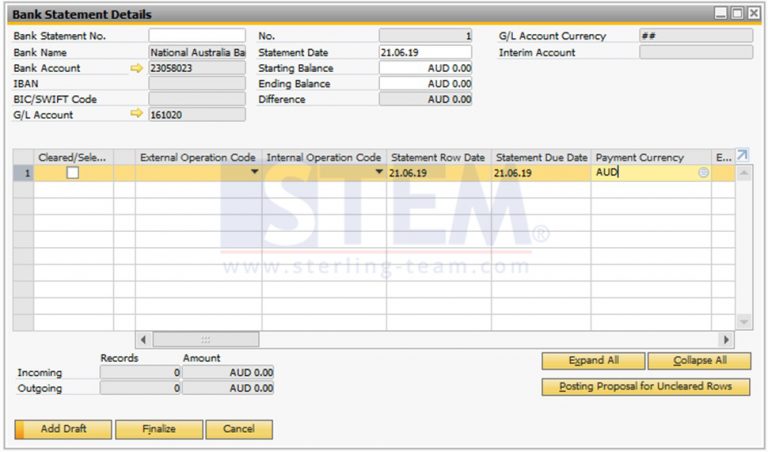Viewport: 768px width, 452px height.
Task: Click Statement Due Date column header
Action: (541, 158)
